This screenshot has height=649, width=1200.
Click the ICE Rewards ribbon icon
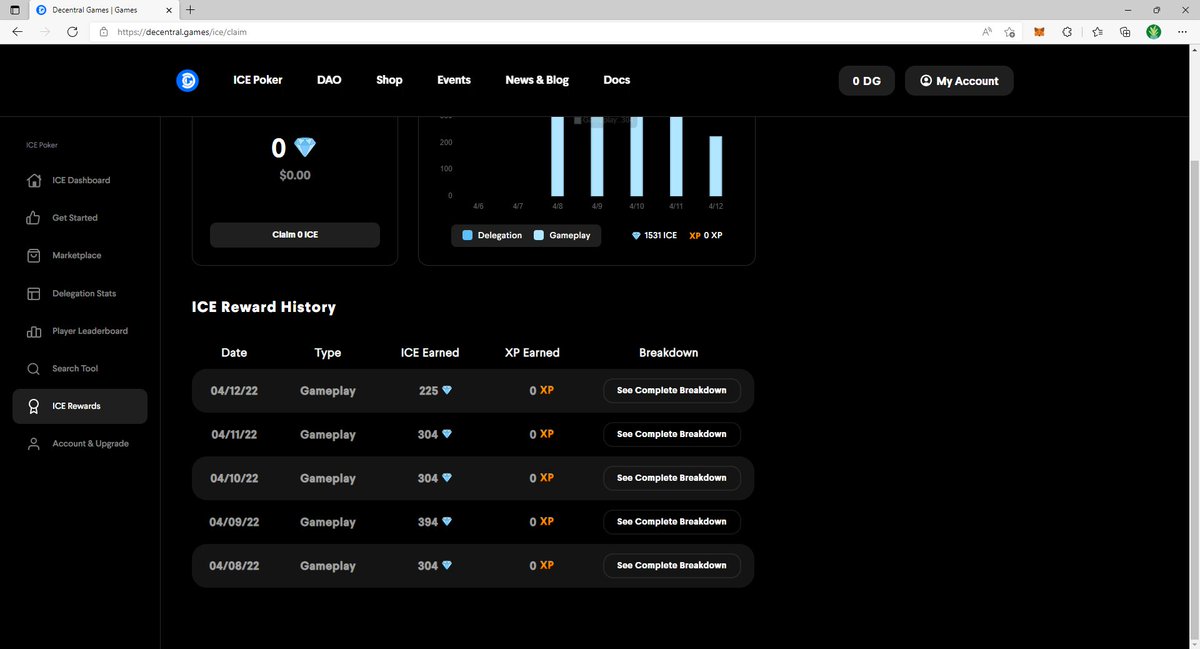[33, 406]
